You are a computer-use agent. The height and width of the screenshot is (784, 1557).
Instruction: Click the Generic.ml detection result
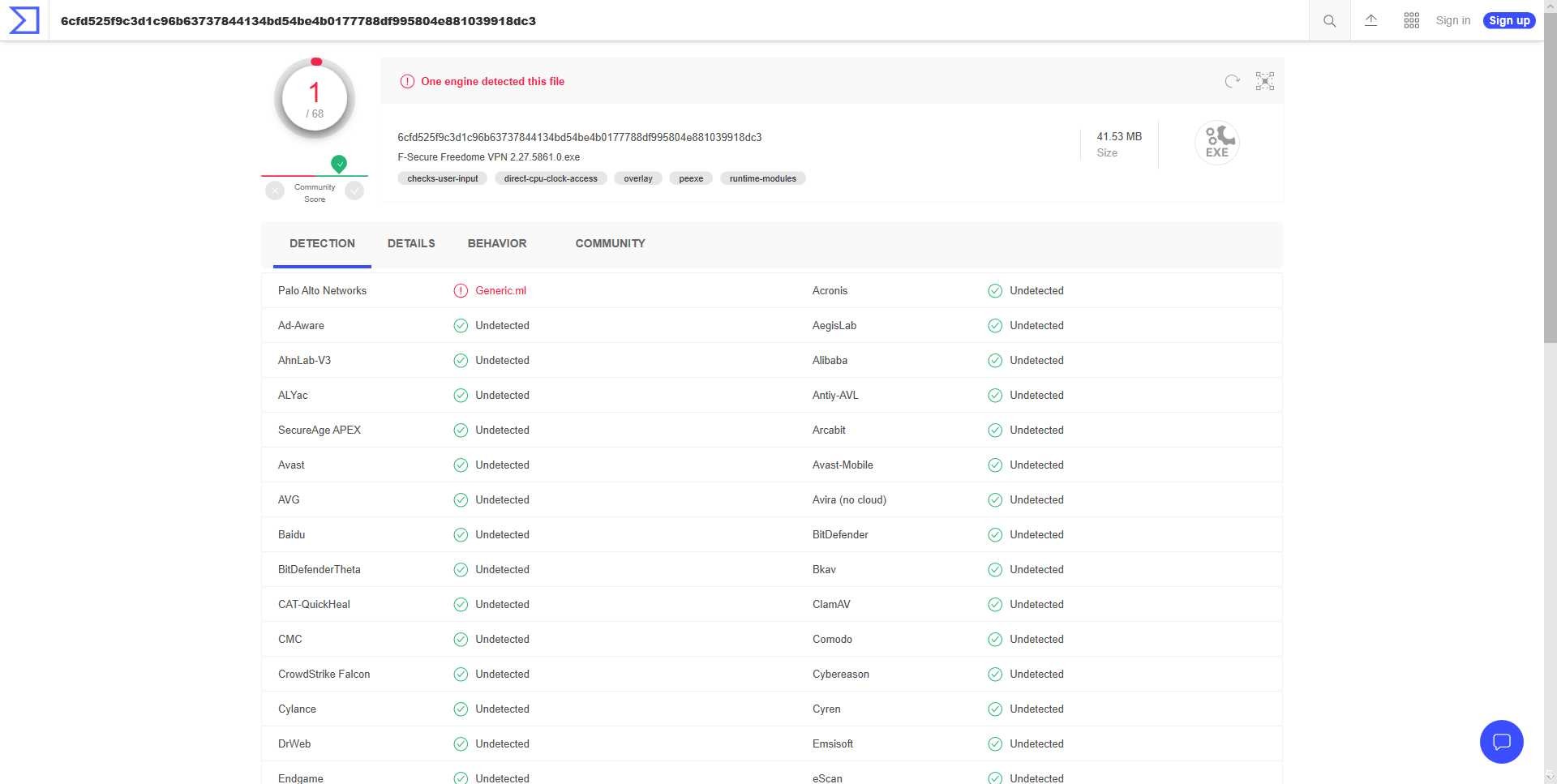click(500, 290)
